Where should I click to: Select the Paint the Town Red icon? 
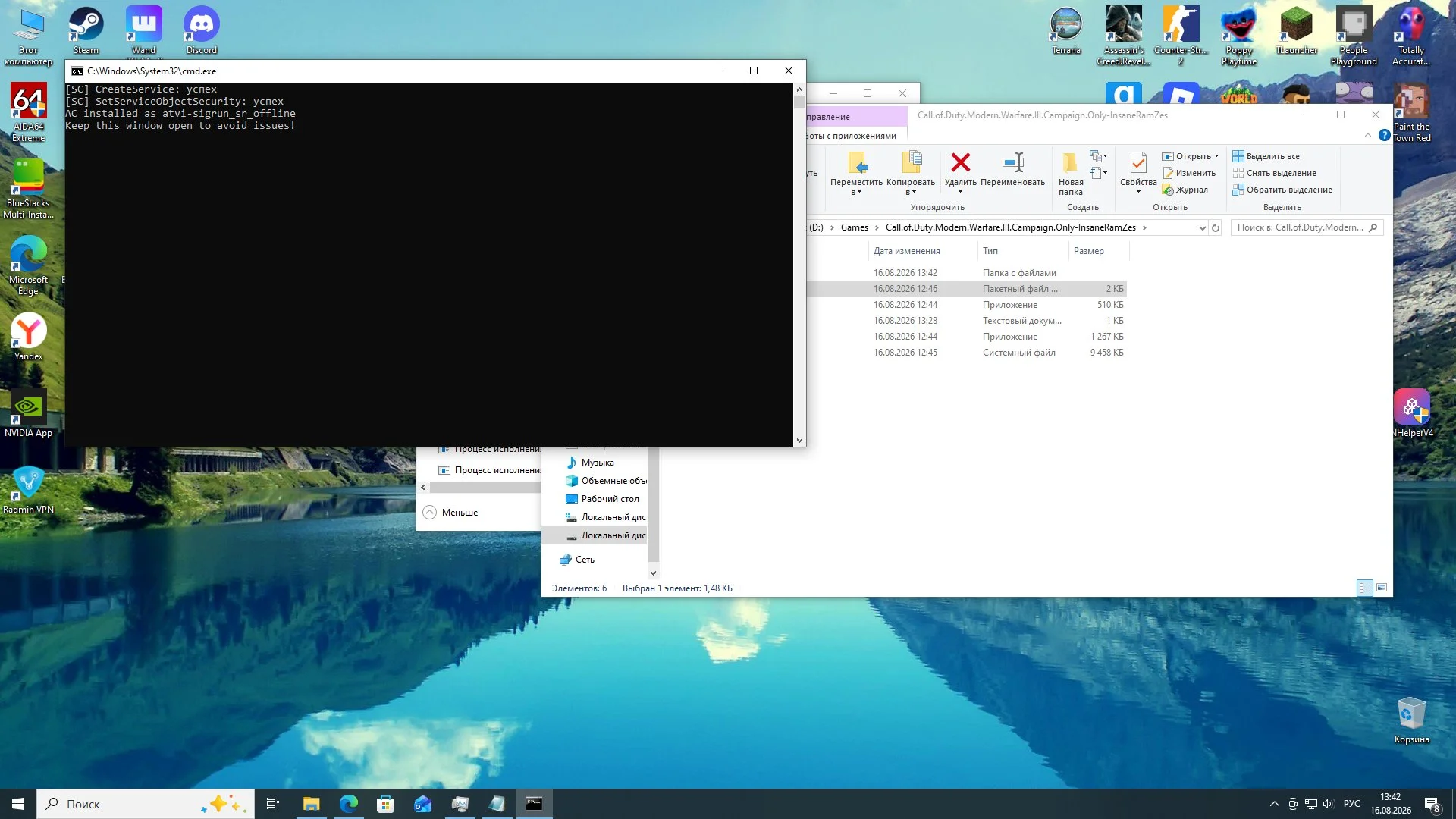1411,112
